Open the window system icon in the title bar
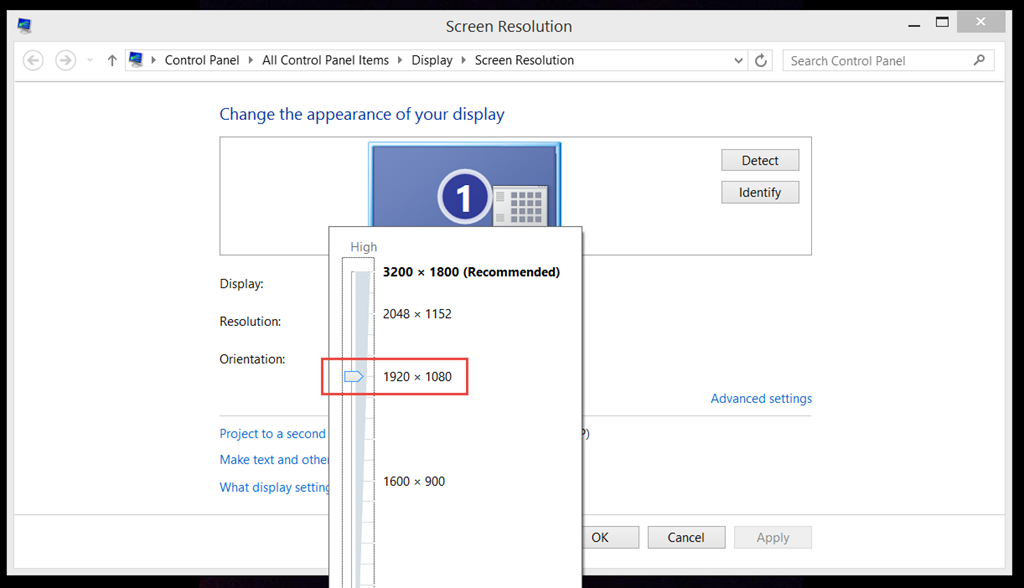The image size is (1024, 588). [x=24, y=25]
